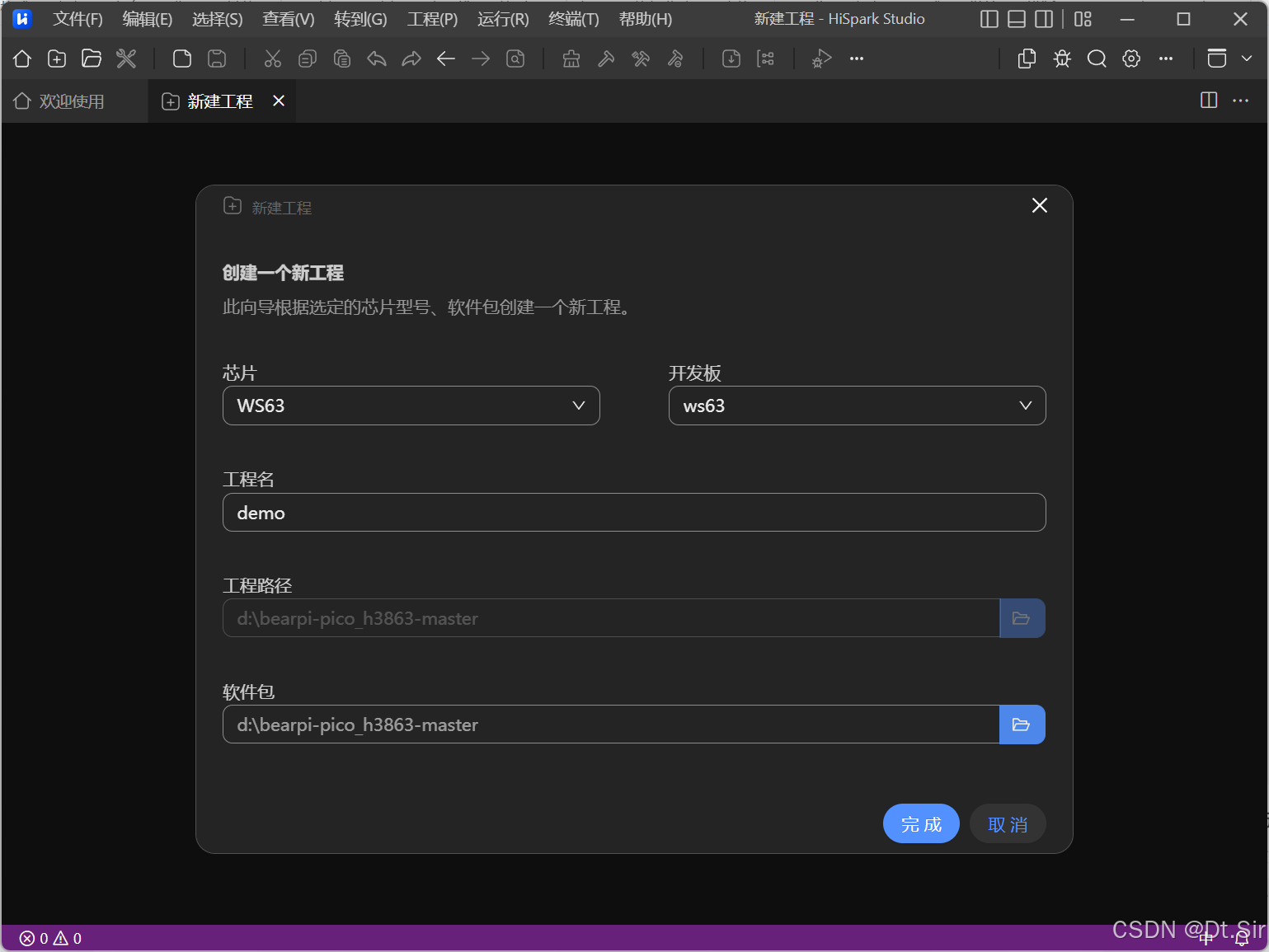Open the bug debug view icon
1269x952 pixels.
click(1062, 59)
